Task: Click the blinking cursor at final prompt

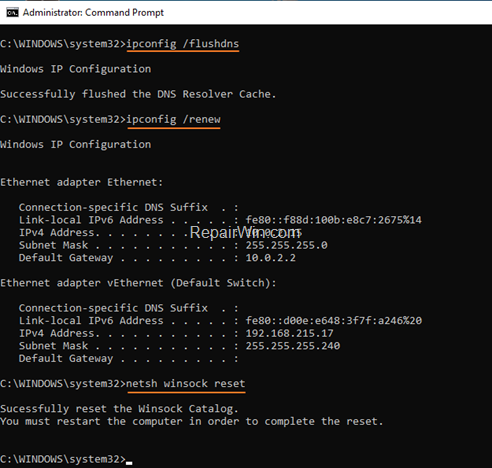Action: coord(129,463)
